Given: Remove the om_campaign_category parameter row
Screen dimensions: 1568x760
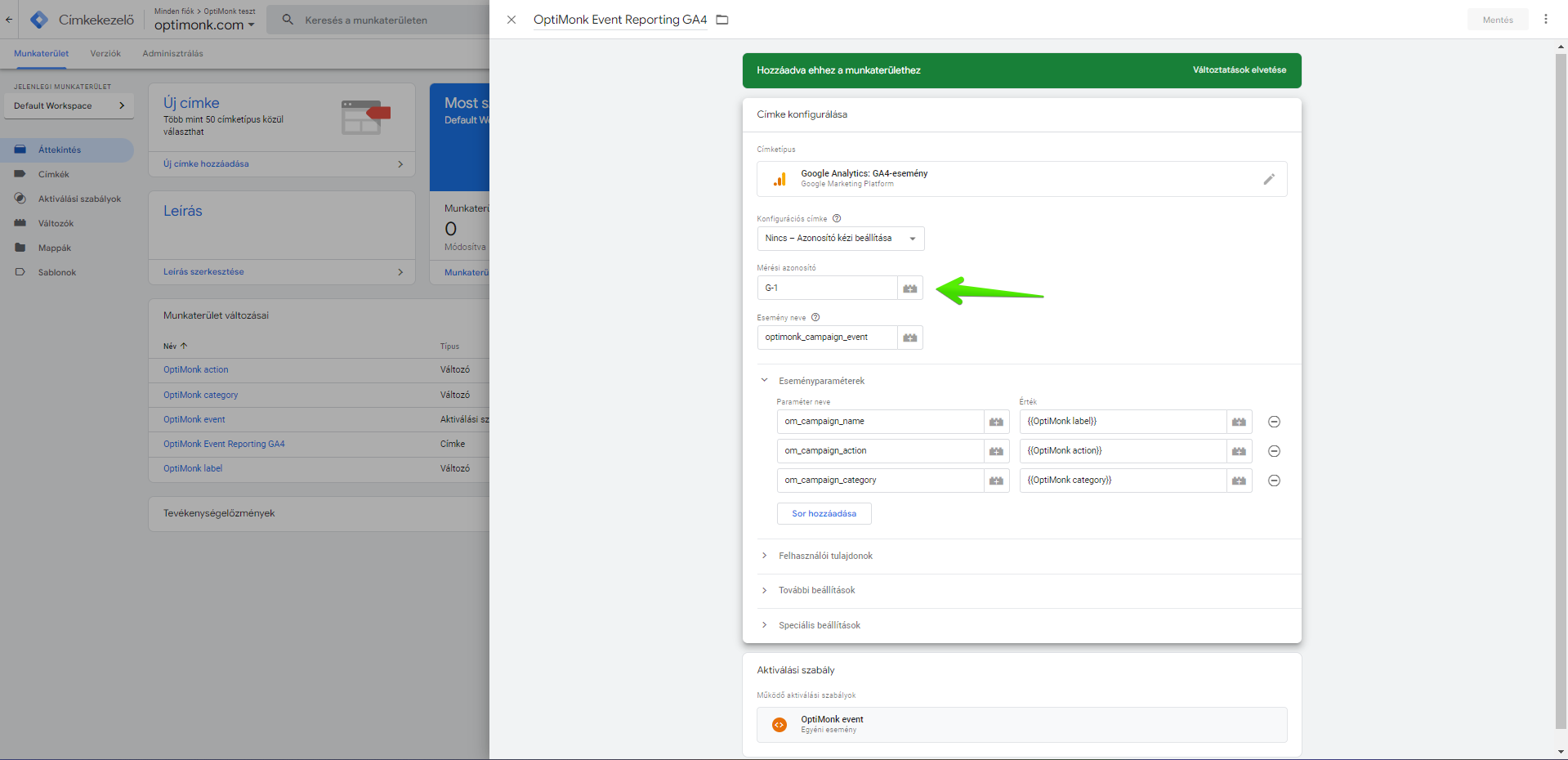Looking at the screenshot, I should click(x=1274, y=481).
